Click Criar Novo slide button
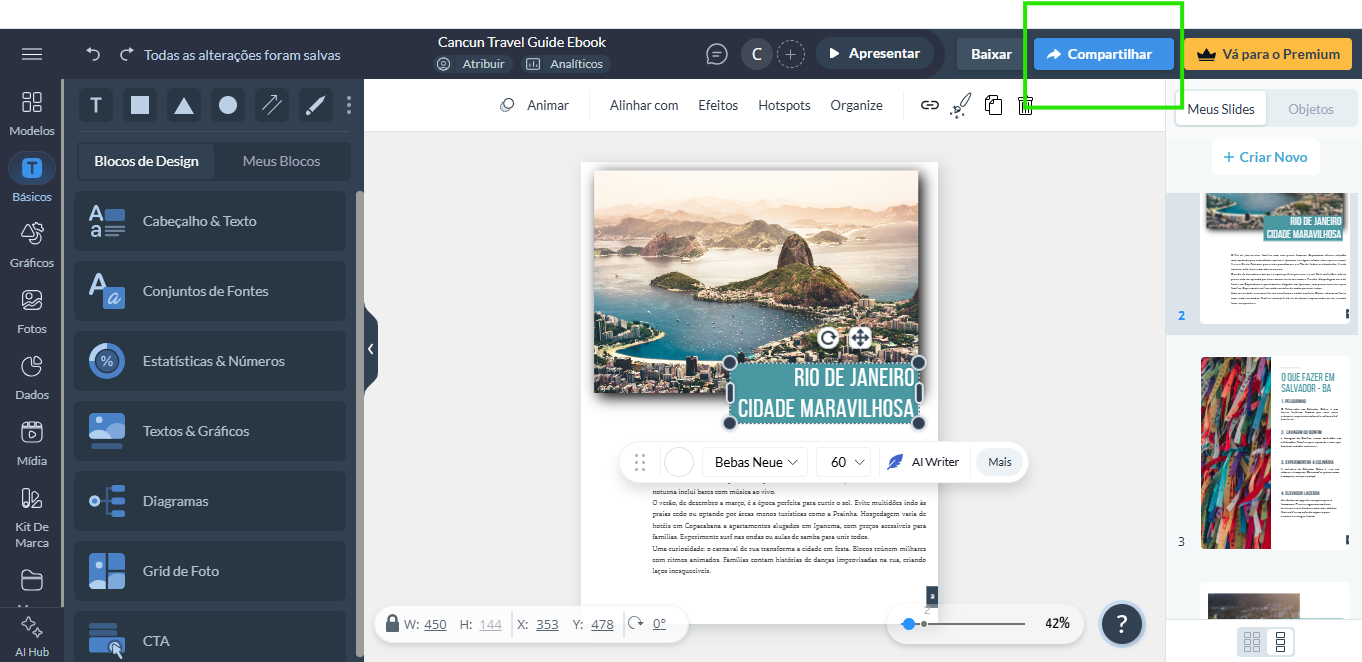The height and width of the screenshot is (662, 1362). tap(1265, 157)
